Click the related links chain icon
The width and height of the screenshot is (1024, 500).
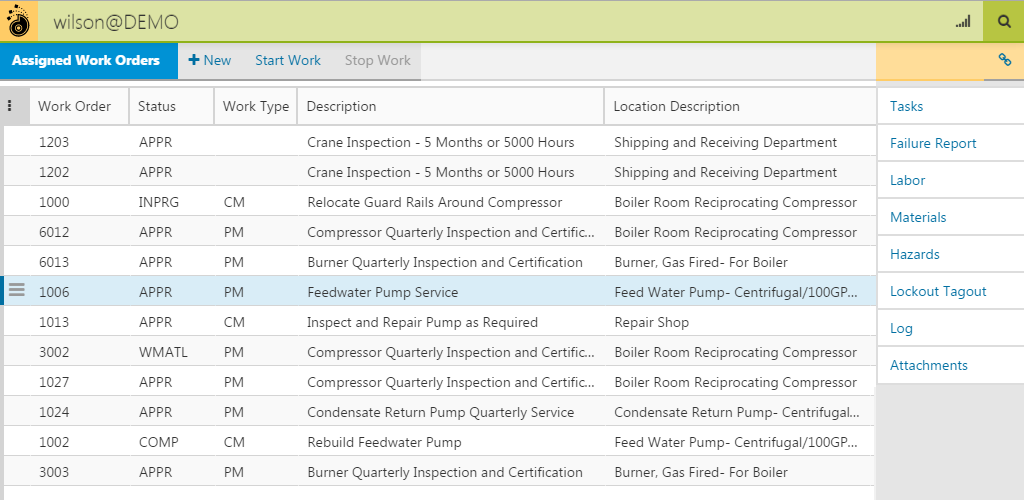tap(1004, 61)
